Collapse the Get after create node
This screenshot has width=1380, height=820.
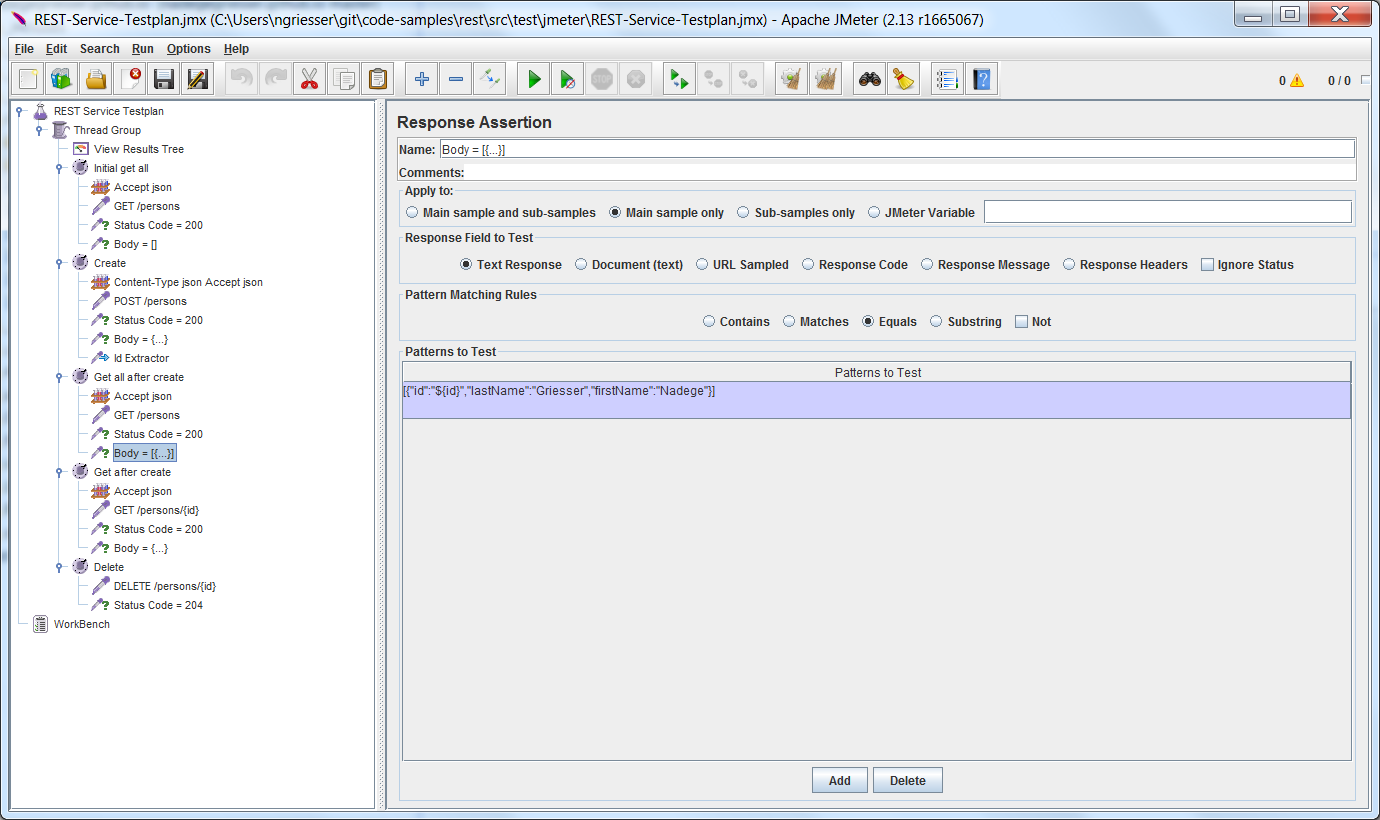(x=59, y=472)
